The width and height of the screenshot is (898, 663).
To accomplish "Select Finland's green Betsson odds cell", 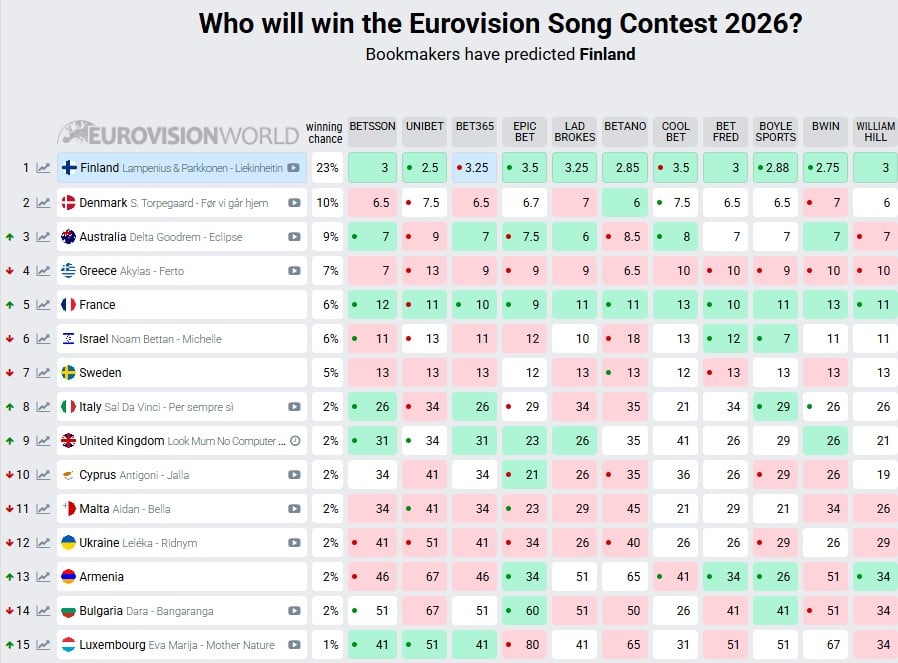I will coord(372,168).
